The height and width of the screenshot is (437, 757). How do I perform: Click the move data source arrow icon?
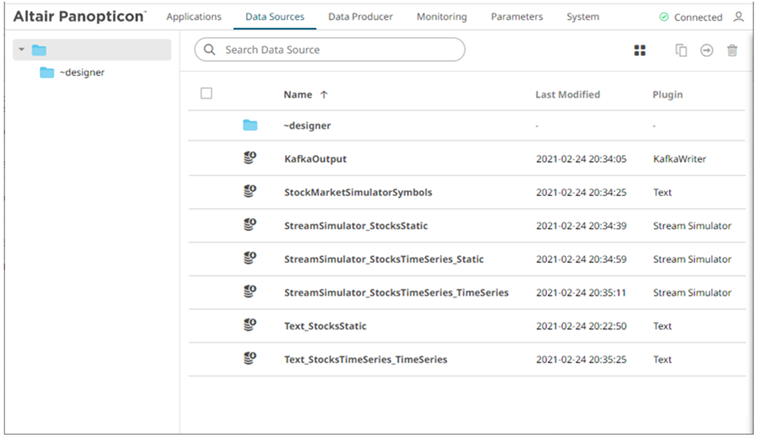(706, 51)
